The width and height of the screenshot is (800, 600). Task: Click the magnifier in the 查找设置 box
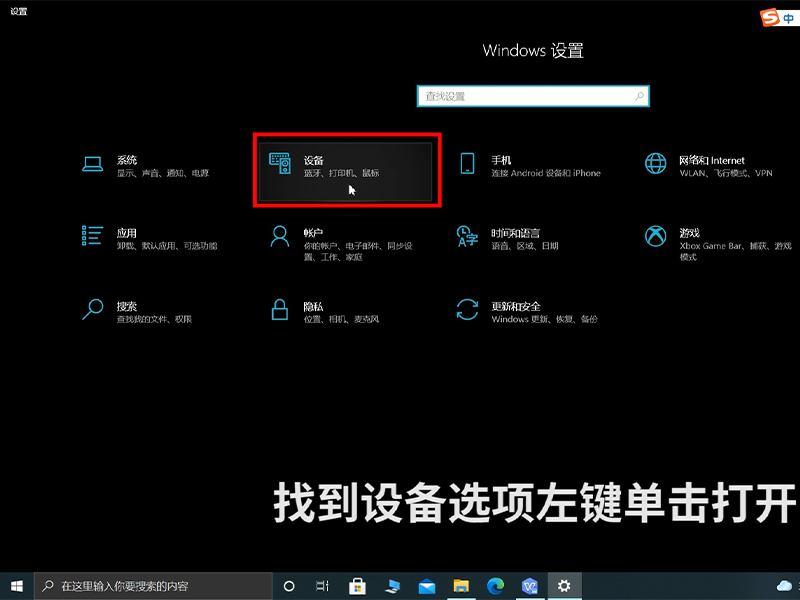(x=639, y=96)
